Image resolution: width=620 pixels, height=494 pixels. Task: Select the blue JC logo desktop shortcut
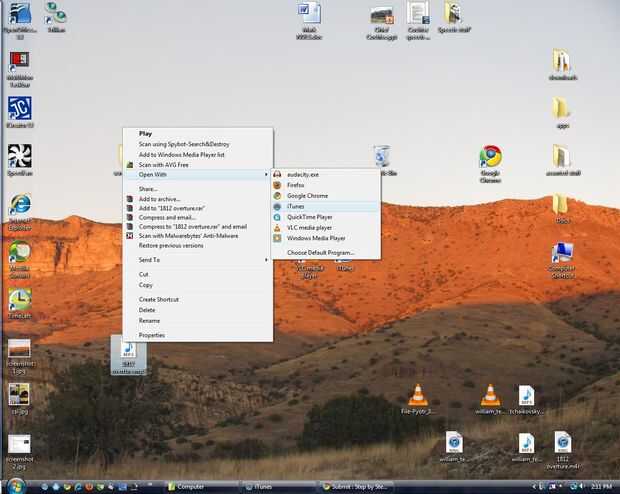pyautogui.click(x=20, y=108)
